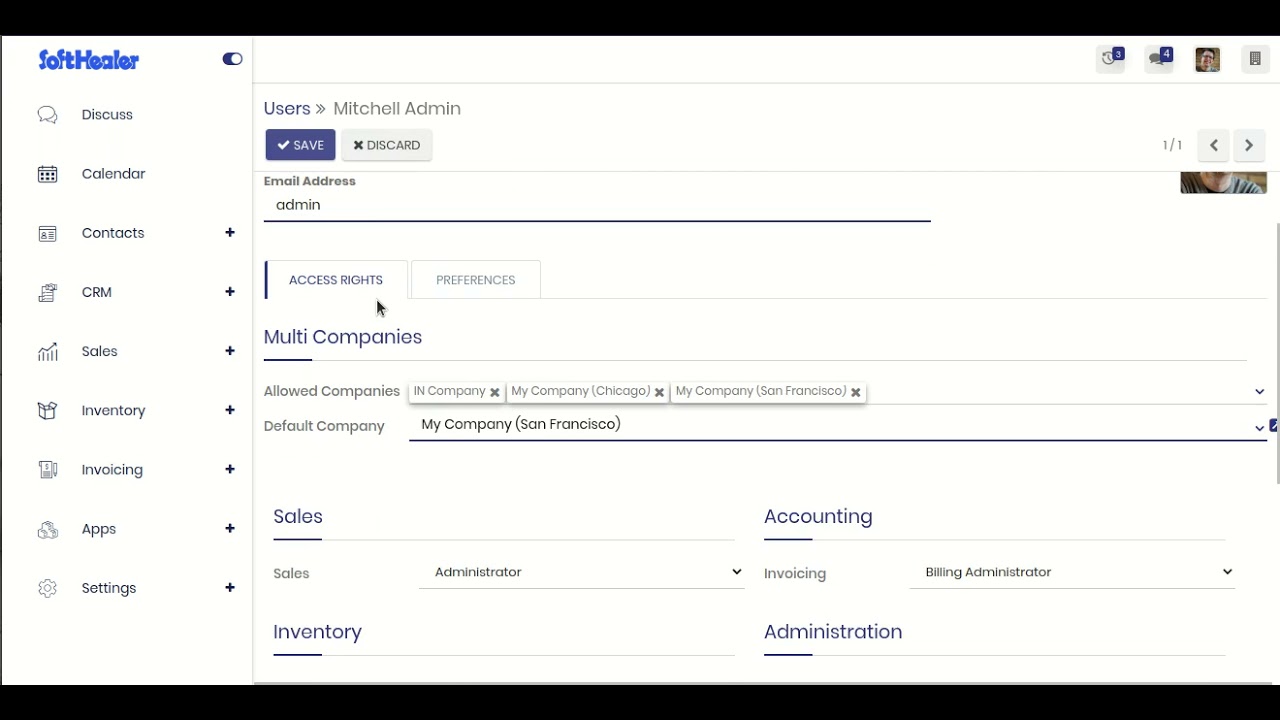Expand the Contacts submenu plus

pos(230,232)
